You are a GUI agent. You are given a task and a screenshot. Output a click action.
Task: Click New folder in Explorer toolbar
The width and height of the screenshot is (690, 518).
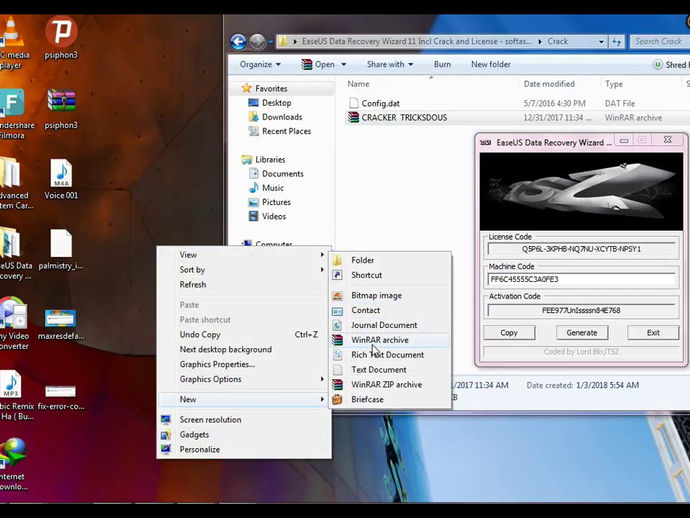click(x=491, y=64)
